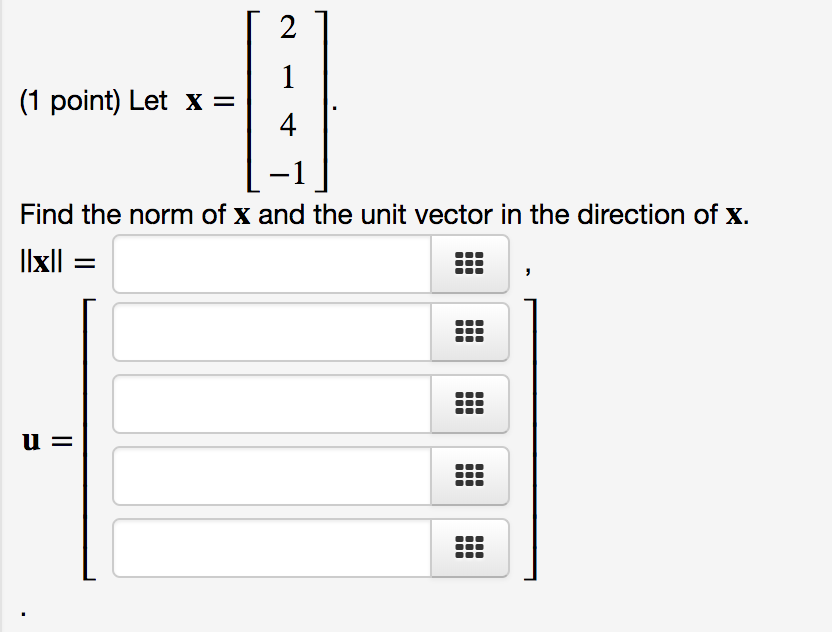
Task: Select the third entry box of vector u
Action: [x=270, y=476]
